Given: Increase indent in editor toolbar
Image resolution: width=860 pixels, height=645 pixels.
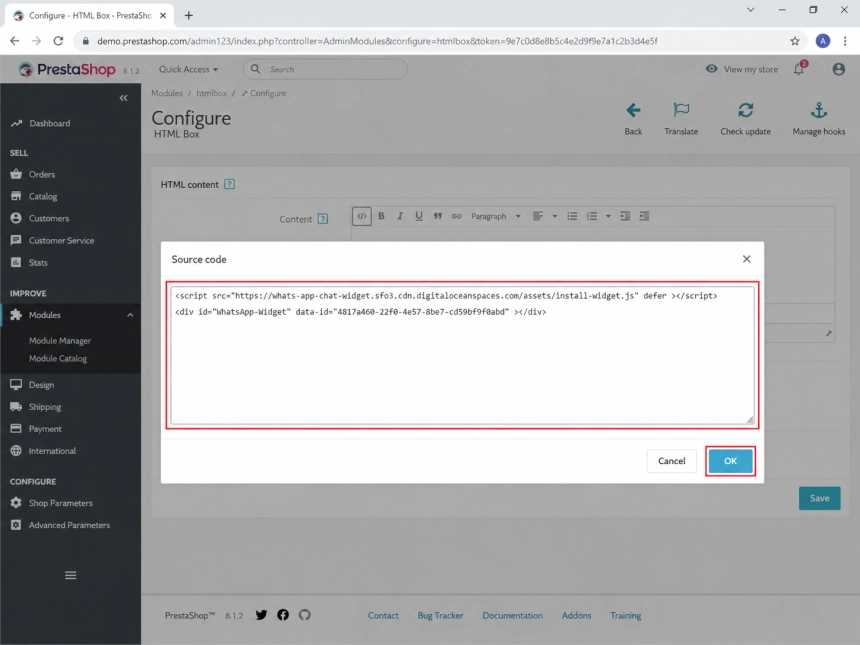Looking at the screenshot, I should click(644, 216).
